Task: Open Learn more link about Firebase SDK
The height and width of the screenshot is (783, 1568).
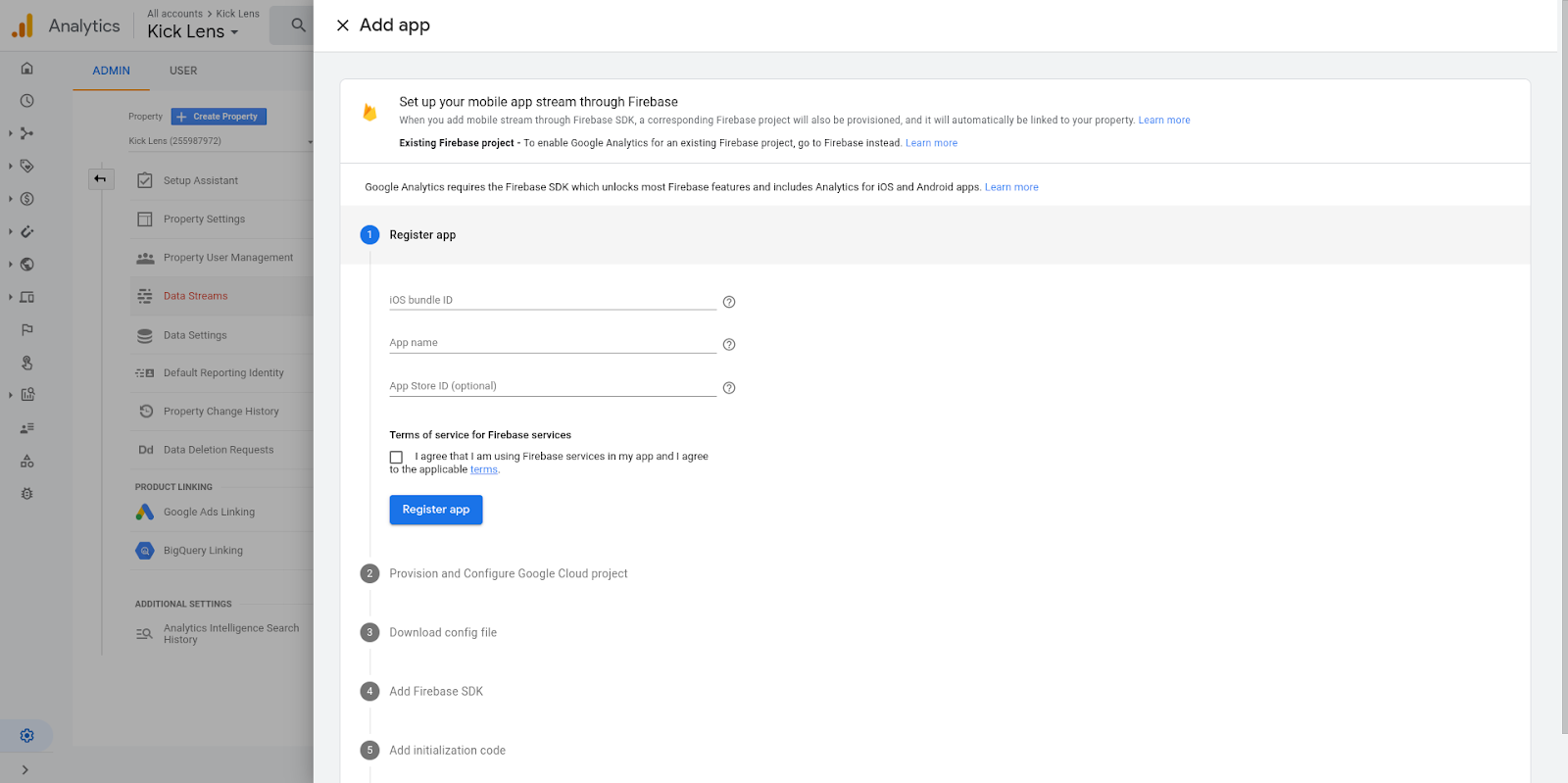Action: 1011,187
